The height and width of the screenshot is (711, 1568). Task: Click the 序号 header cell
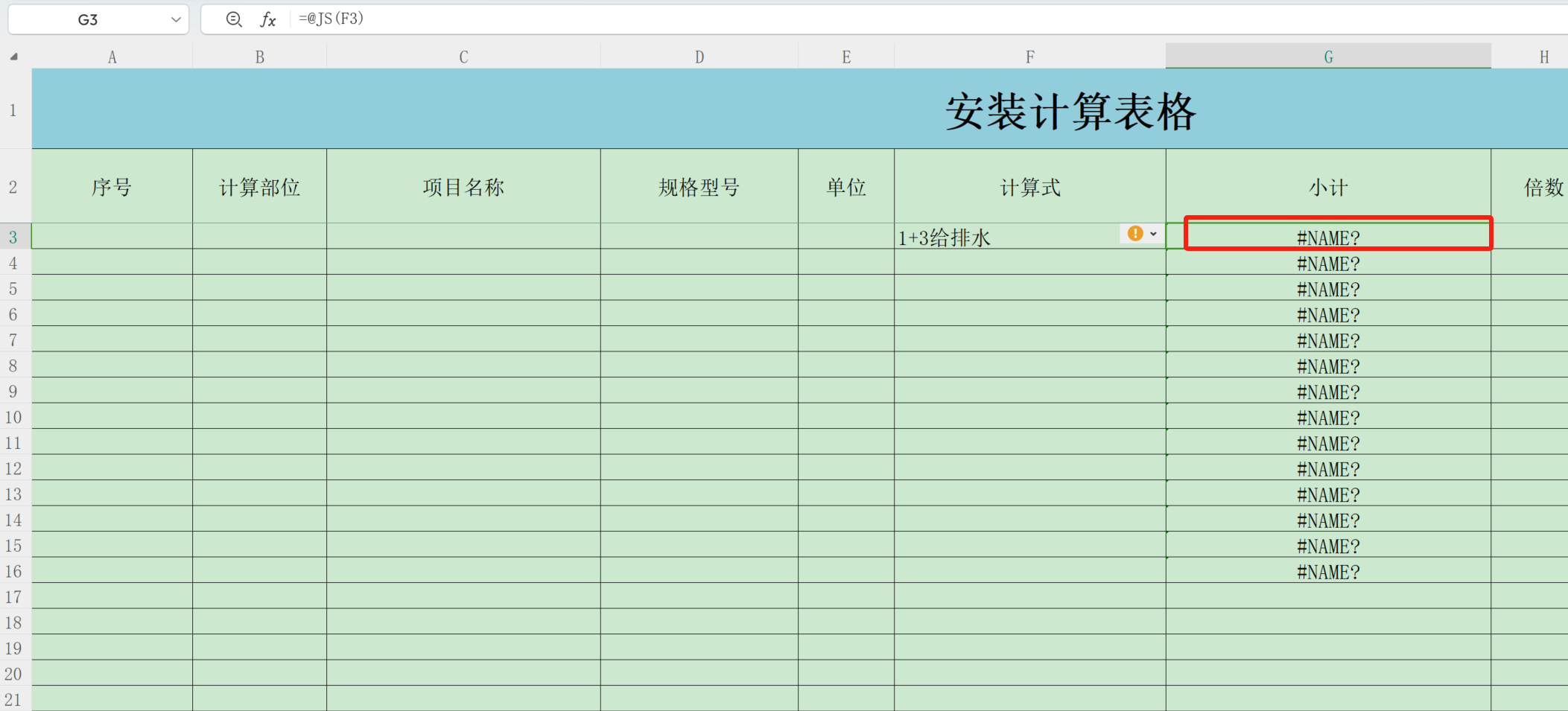[x=112, y=187]
